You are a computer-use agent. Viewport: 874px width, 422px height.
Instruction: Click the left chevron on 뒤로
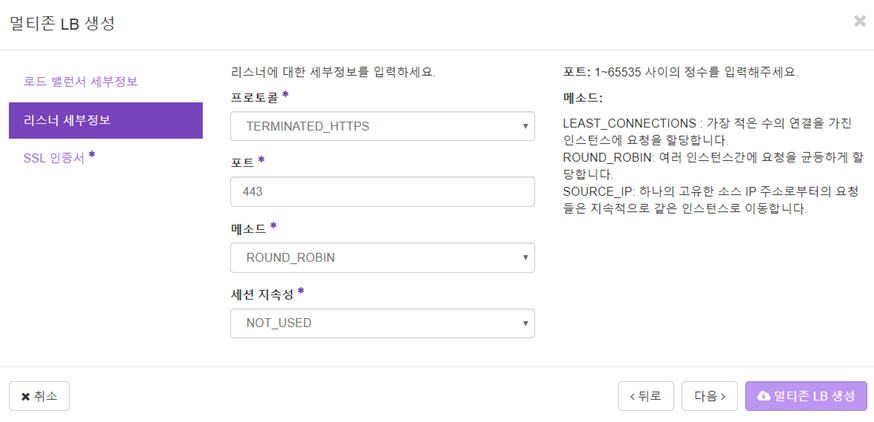tap(632, 396)
